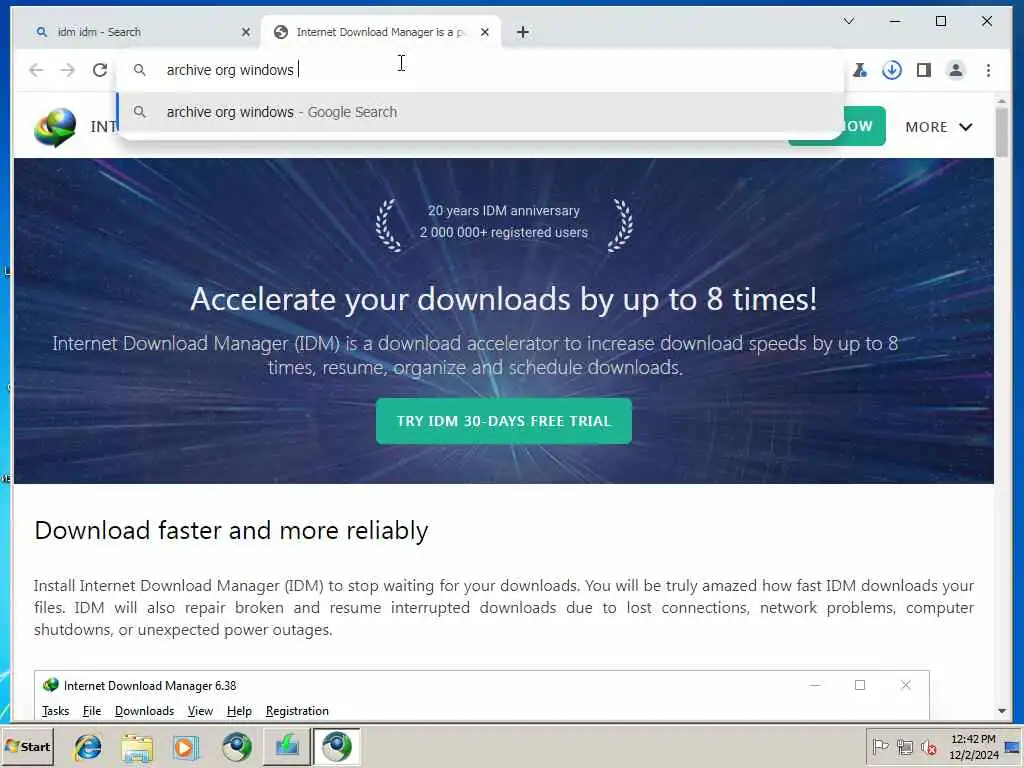Viewport: 1024px width, 768px height.
Task: Choose 'archive org windows - Google Search' suggestion
Action: (x=480, y=112)
